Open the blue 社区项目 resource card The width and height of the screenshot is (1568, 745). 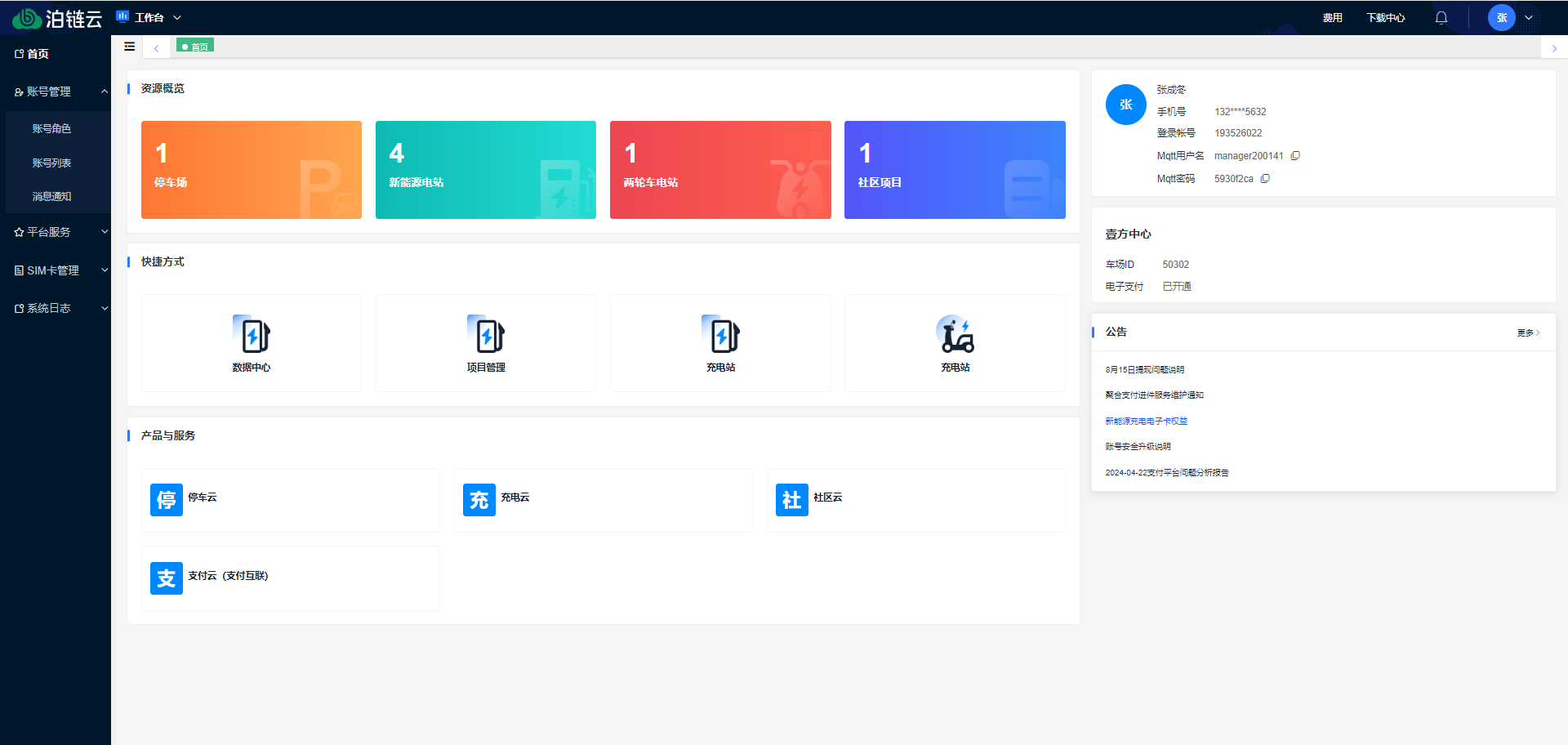coord(955,170)
